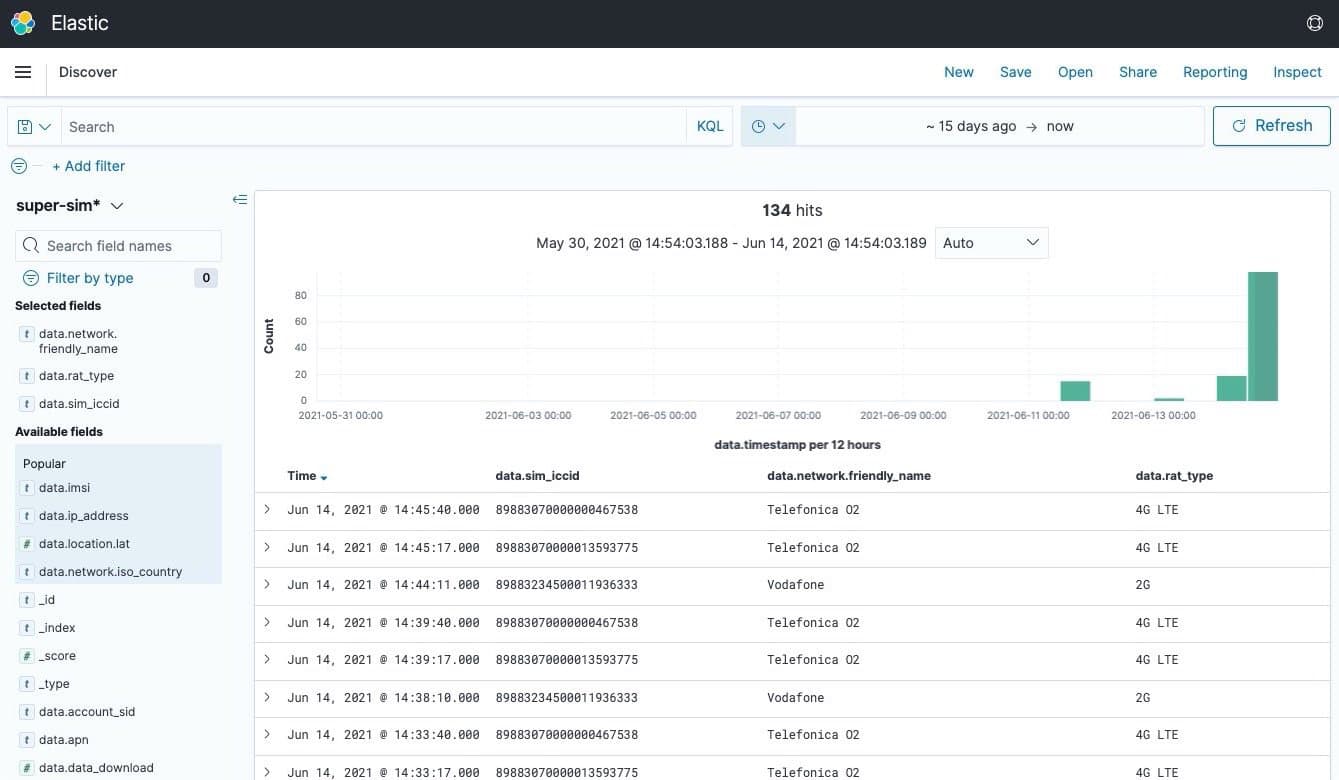Open the Share menu
The width and height of the screenshot is (1339, 780).
(1137, 72)
